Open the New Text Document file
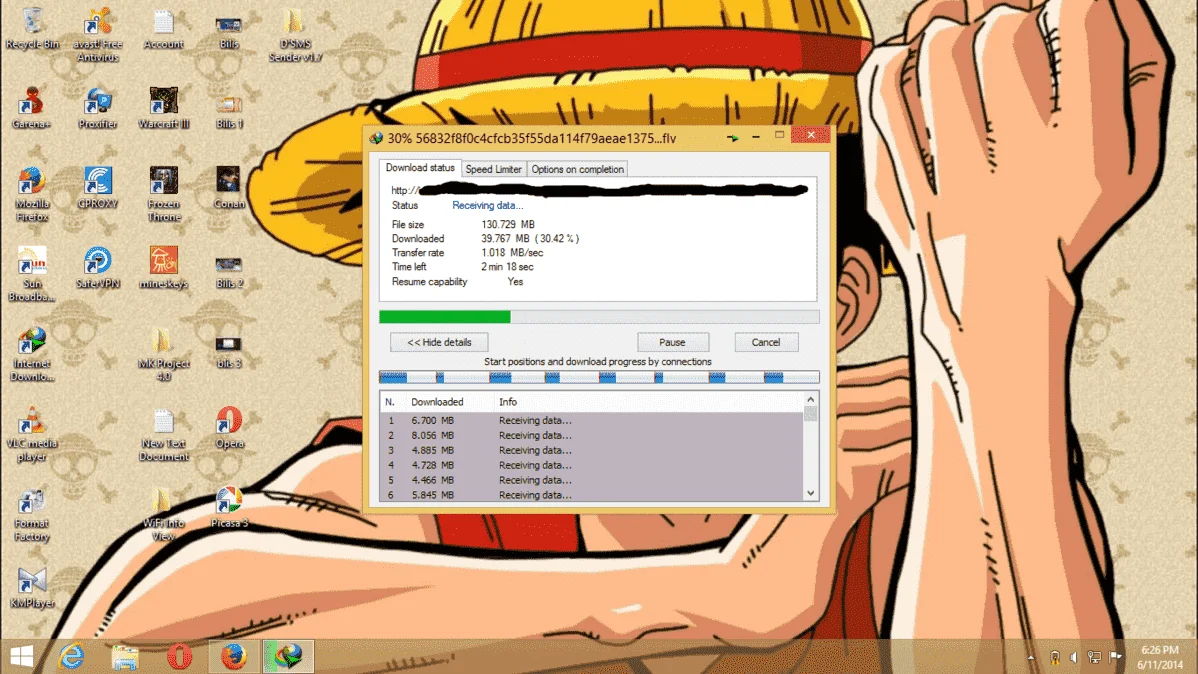 click(x=164, y=434)
